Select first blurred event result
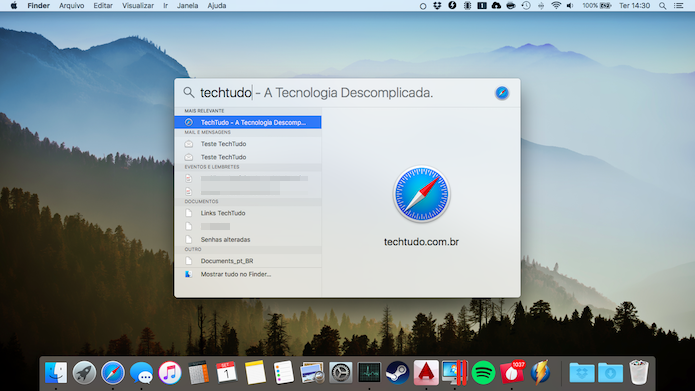This screenshot has height=391, width=695. (248, 178)
